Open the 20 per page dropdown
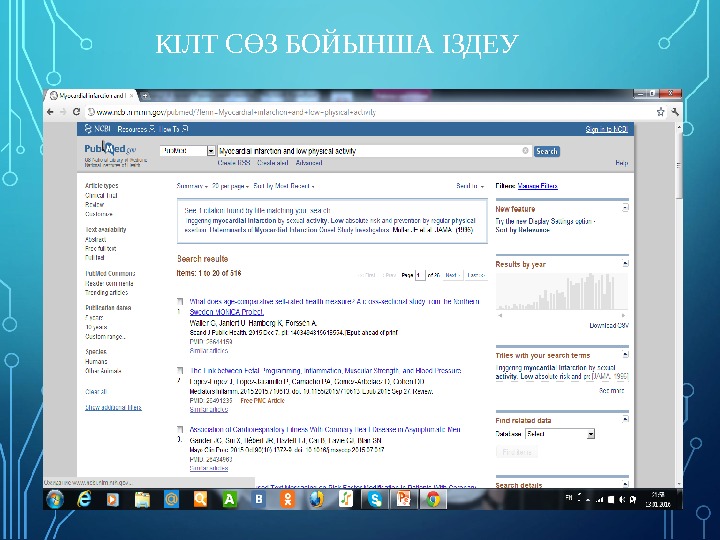Viewport: 720px width, 540px height. (231, 186)
